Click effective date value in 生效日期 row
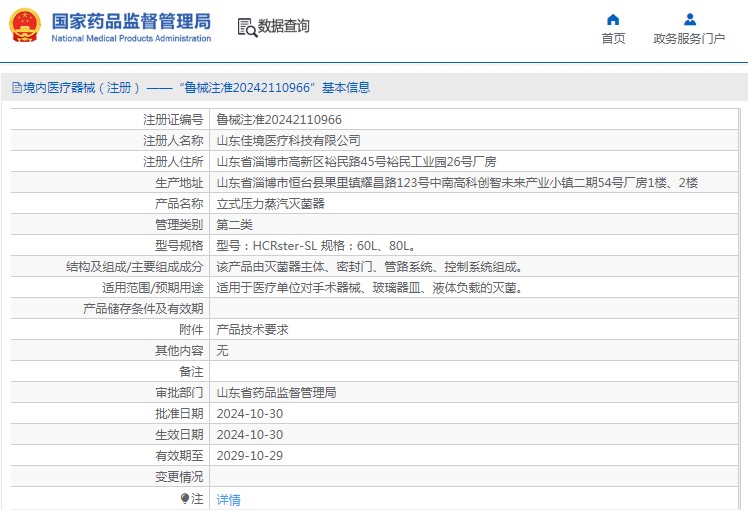 [x=249, y=434]
